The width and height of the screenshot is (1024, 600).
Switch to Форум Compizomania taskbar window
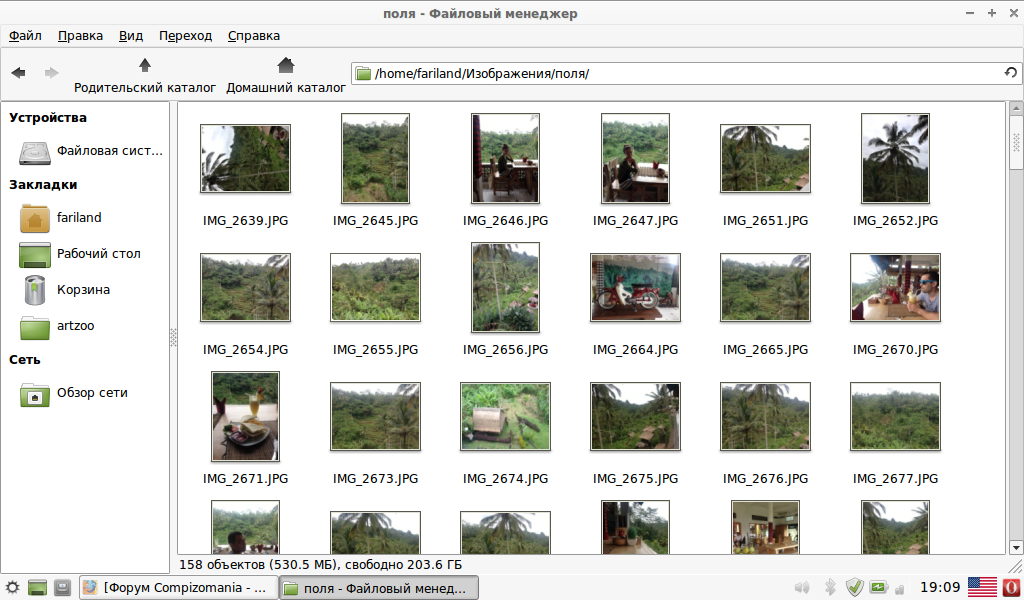[176, 587]
